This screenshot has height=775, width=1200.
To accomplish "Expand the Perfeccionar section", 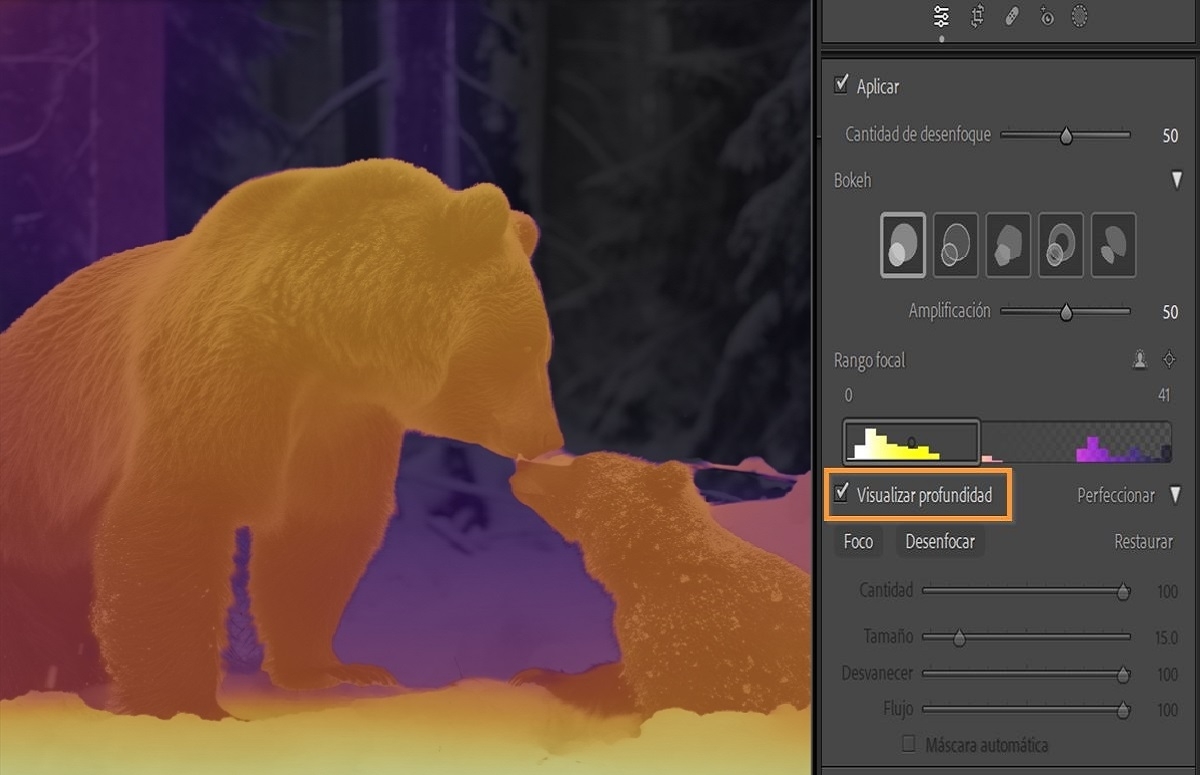I will tap(1176, 494).
